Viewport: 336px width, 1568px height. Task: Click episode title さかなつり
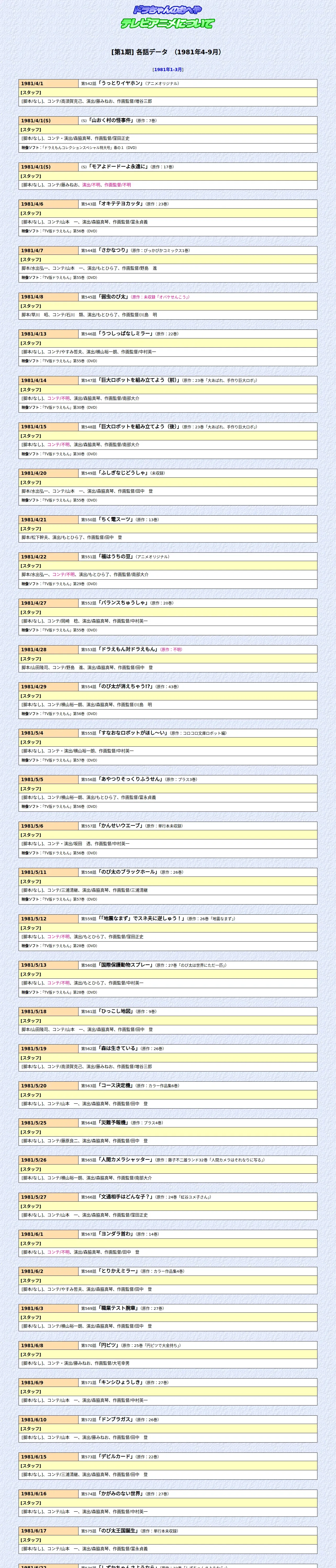[x=113, y=250]
